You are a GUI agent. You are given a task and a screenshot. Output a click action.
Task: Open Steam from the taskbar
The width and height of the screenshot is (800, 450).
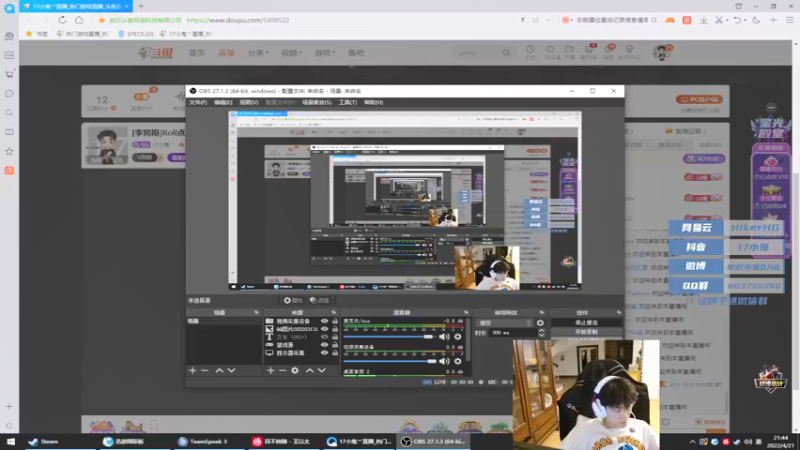coord(43,442)
